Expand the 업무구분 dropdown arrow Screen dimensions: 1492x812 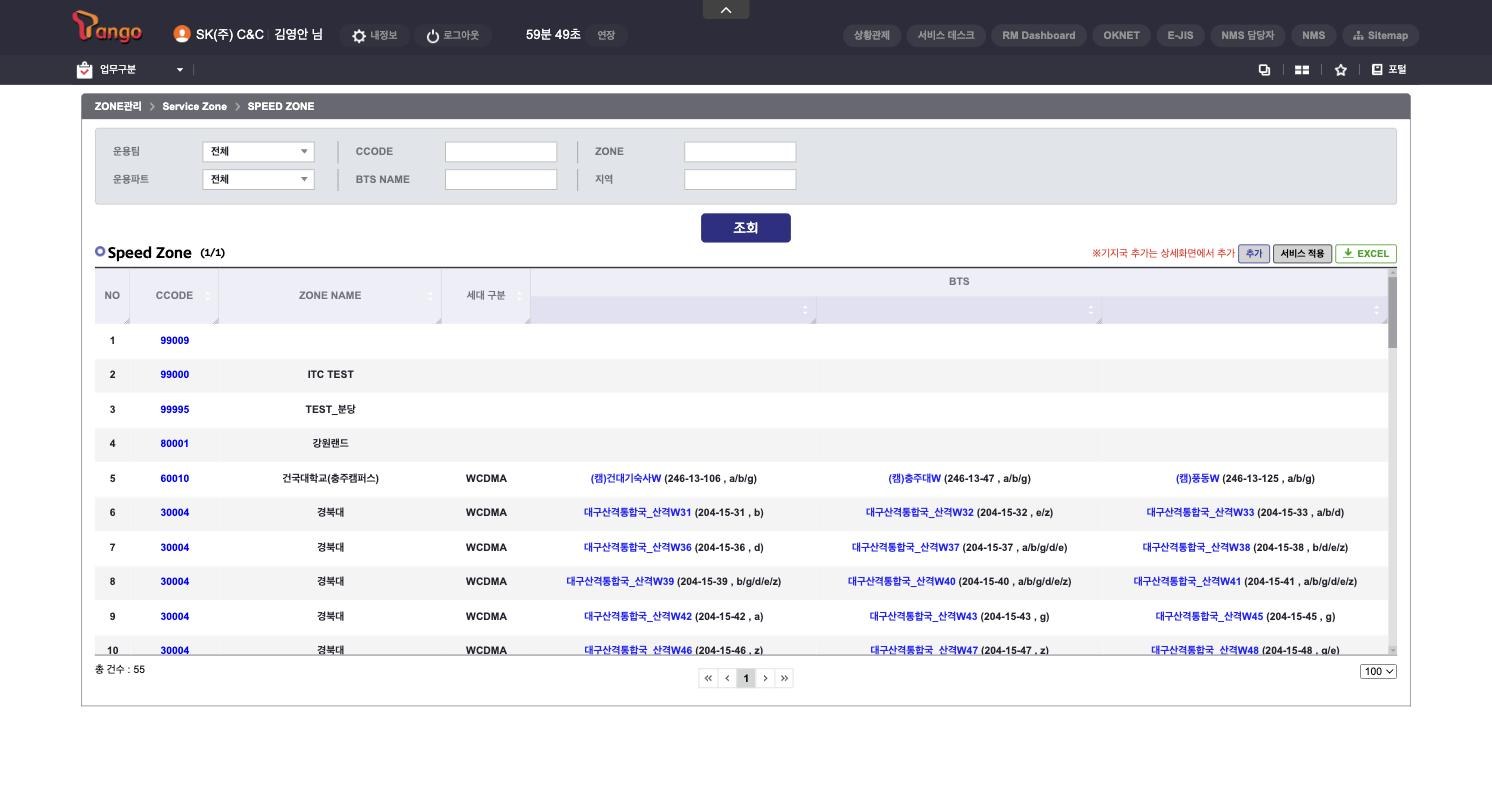(180, 70)
